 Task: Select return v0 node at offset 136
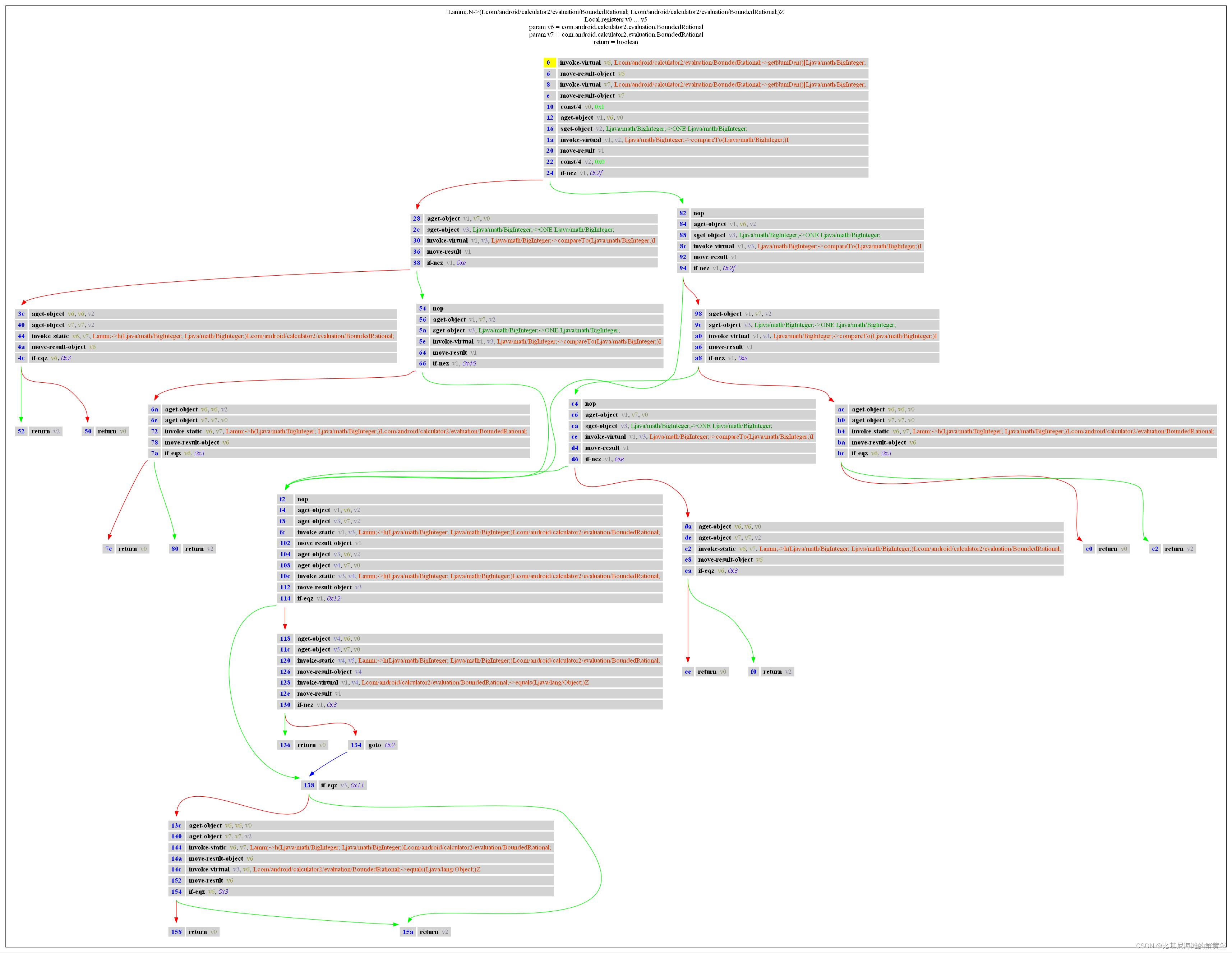(x=311, y=745)
